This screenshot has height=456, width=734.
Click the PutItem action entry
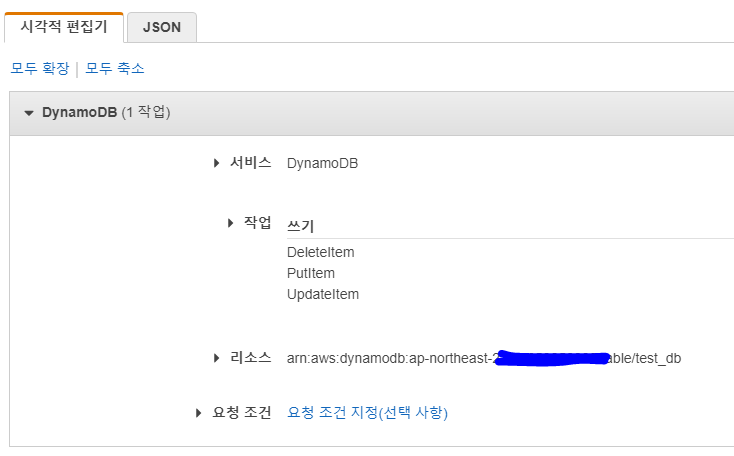[311, 273]
